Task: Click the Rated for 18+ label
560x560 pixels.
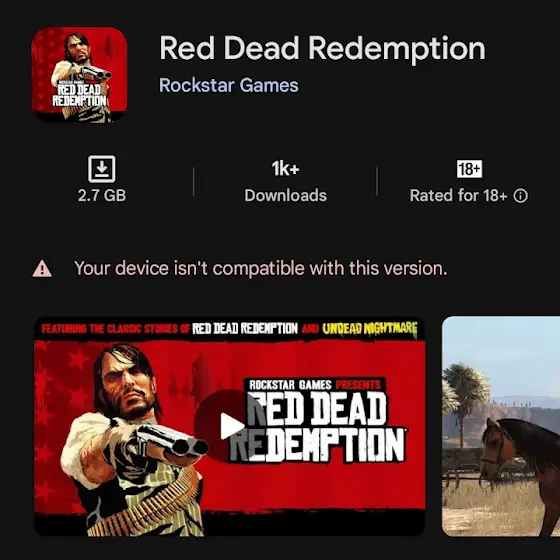Action: pos(458,195)
